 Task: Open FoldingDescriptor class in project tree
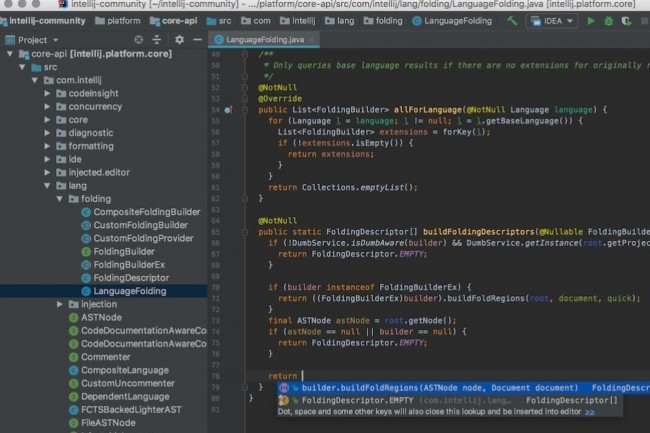point(130,277)
